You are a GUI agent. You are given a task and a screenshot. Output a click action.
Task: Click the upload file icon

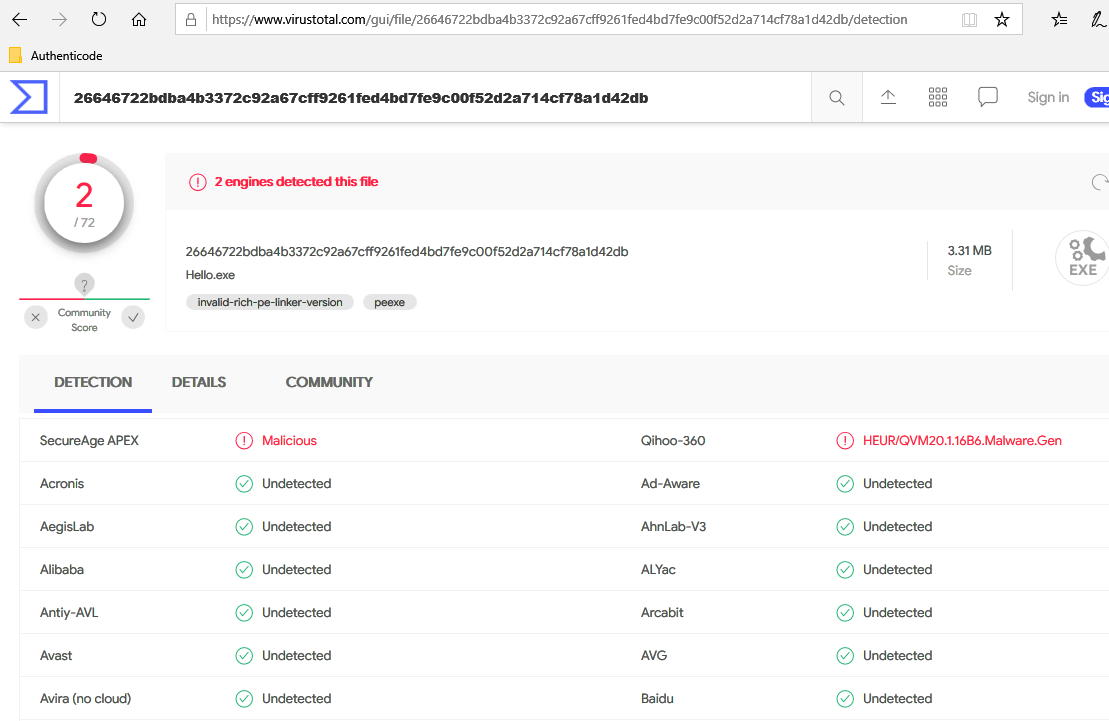[x=888, y=98]
